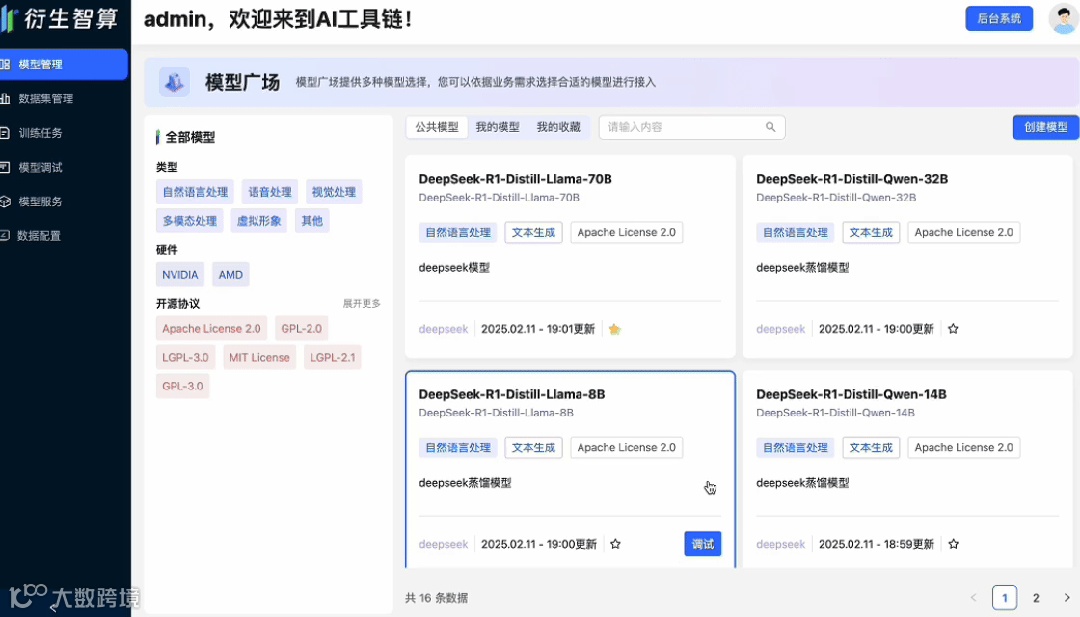This screenshot has width=1080, height=617.
Task: Filter by NVIDIA hardware
Action: click(180, 275)
